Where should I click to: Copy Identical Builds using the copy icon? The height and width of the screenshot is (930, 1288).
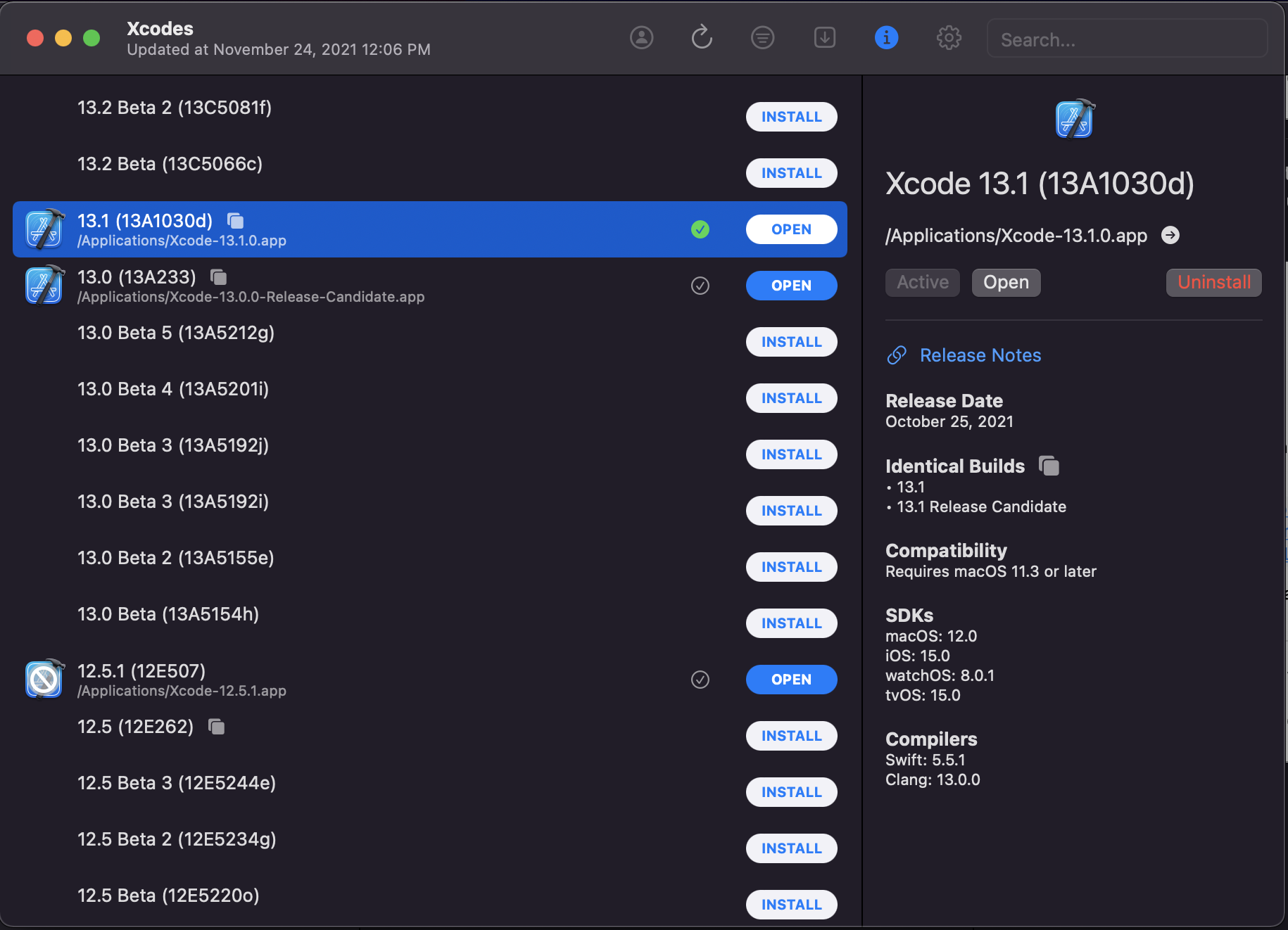(1049, 466)
